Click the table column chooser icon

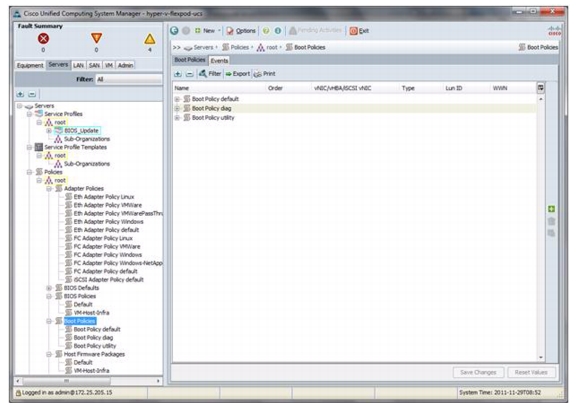pyautogui.click(x=540, y=88)
